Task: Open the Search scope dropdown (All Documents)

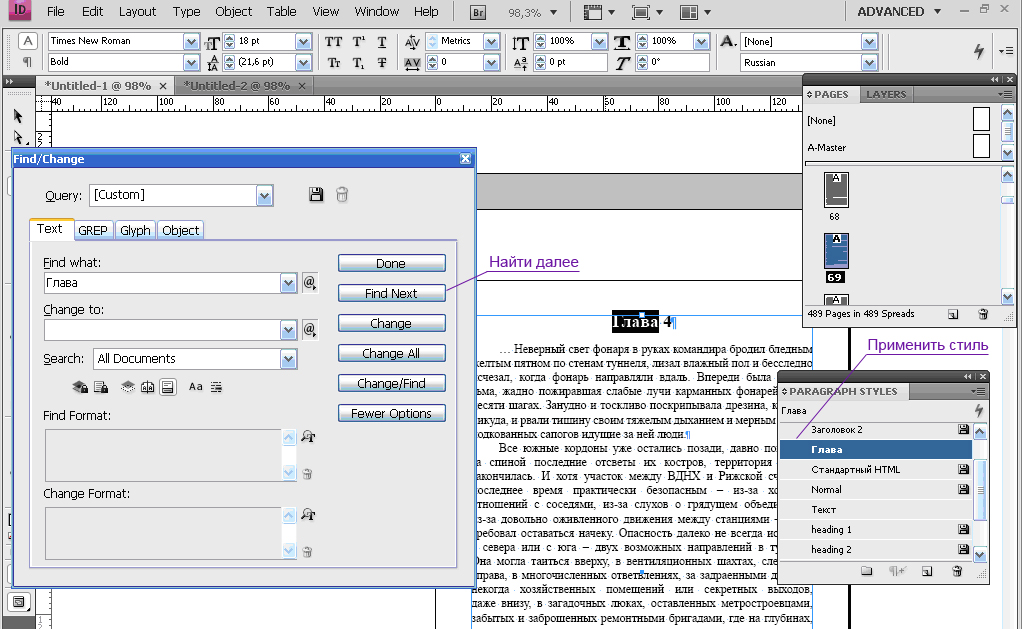Action: click(x=288, y=359)
